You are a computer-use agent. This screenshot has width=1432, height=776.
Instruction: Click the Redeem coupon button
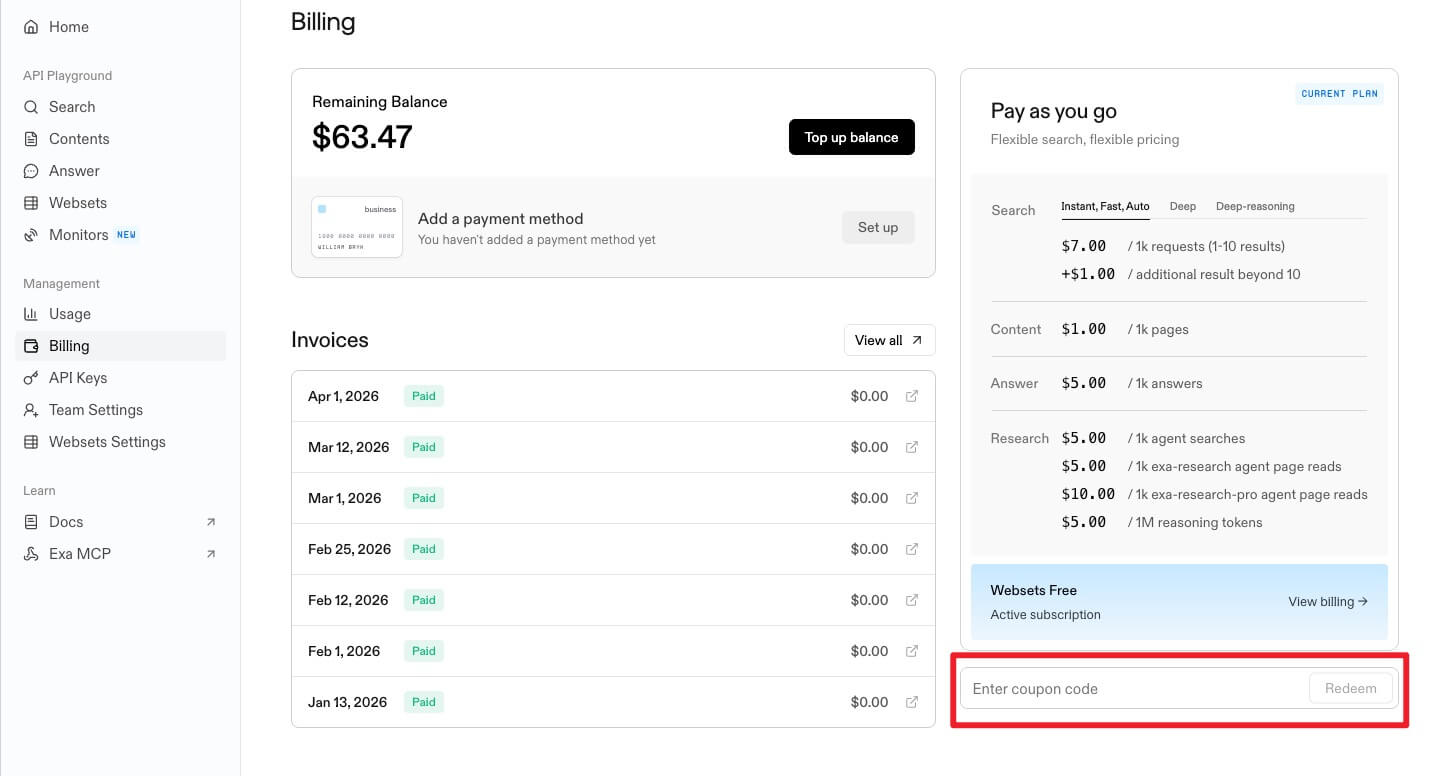[1350, 688]
